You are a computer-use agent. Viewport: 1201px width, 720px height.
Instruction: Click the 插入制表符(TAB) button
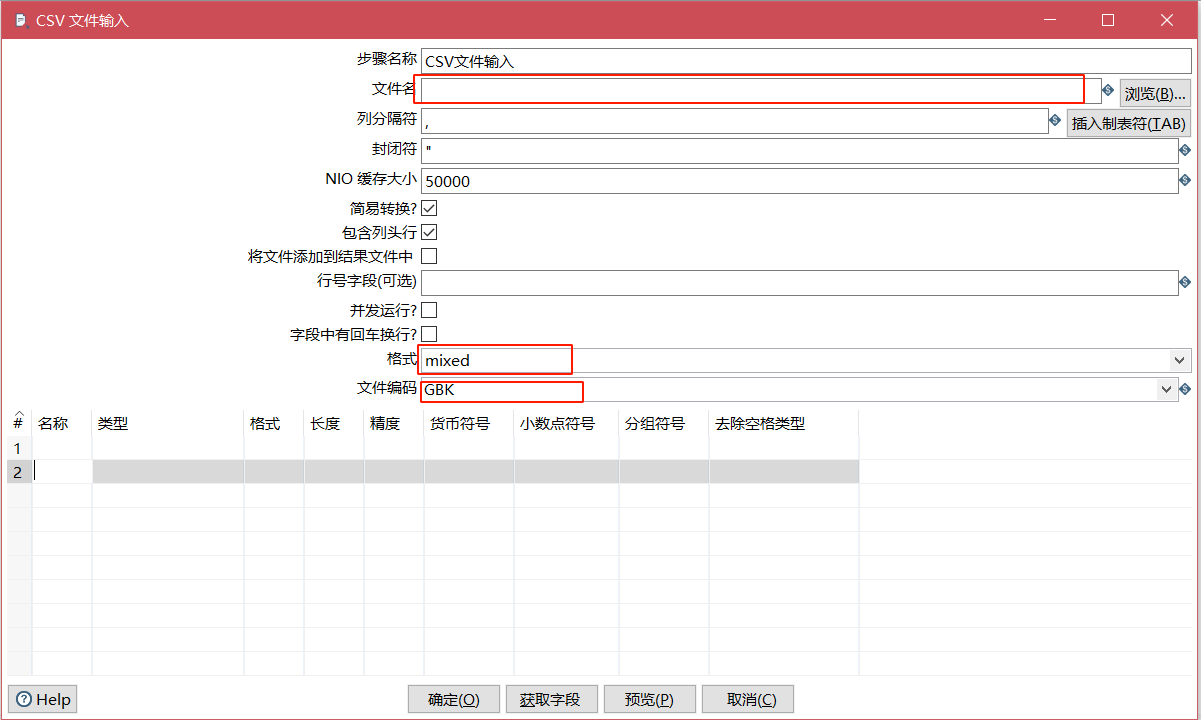pyautogui.click(x=1128, y=123)
